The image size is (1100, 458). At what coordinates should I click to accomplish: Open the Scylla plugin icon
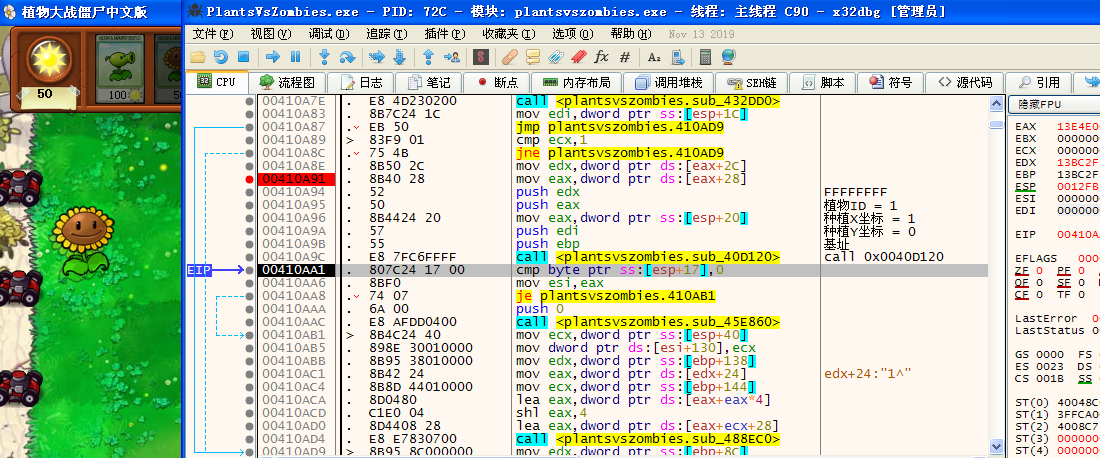click(481, 57)
